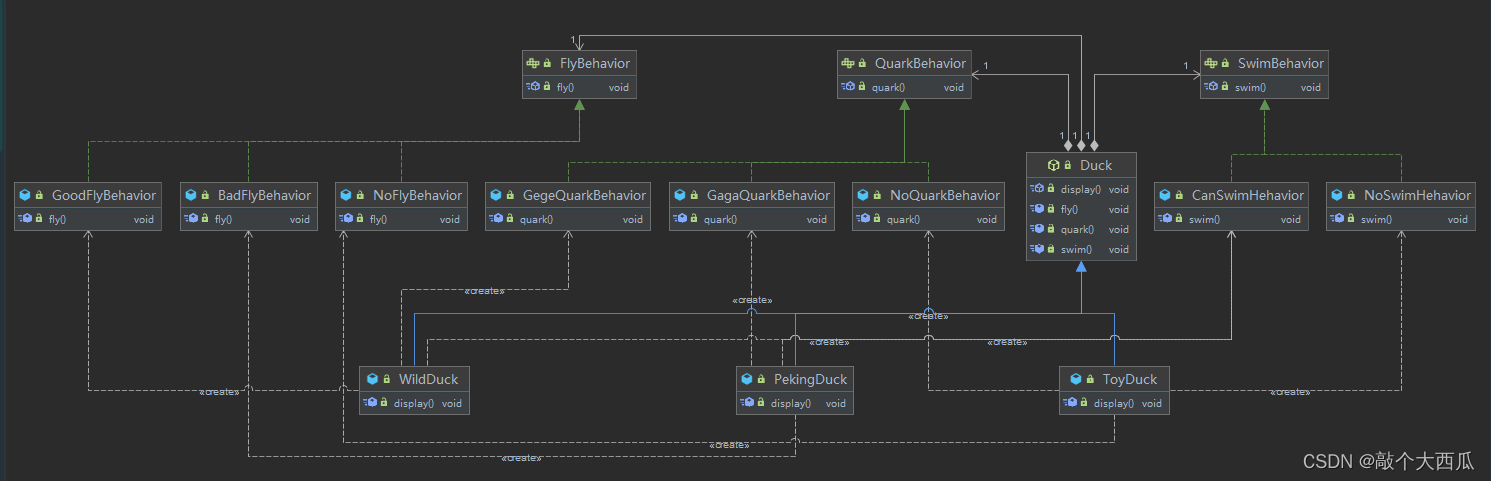Image resolution: width=1491 pixels, height=481 pixels.
Task: Select the NoSwimHehavior node title
Action: pos(1417,195)
